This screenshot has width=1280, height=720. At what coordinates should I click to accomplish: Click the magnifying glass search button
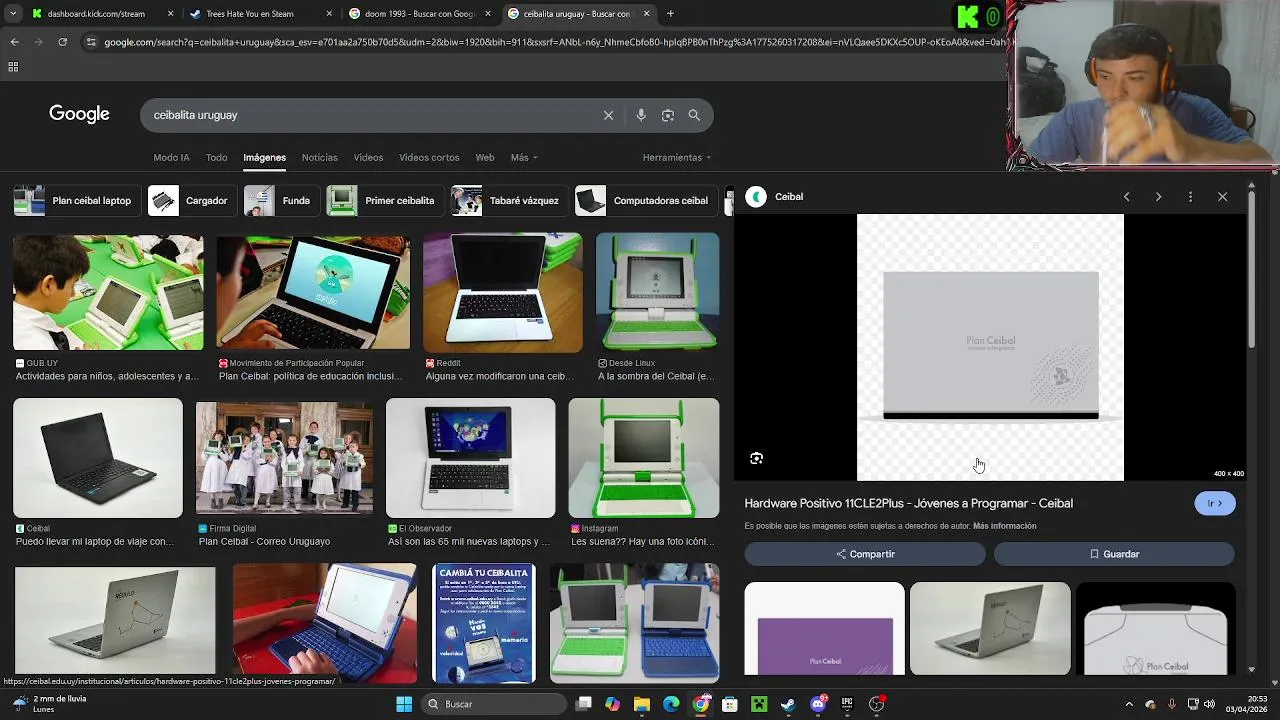pyautogui.click(x=694, y=115)
